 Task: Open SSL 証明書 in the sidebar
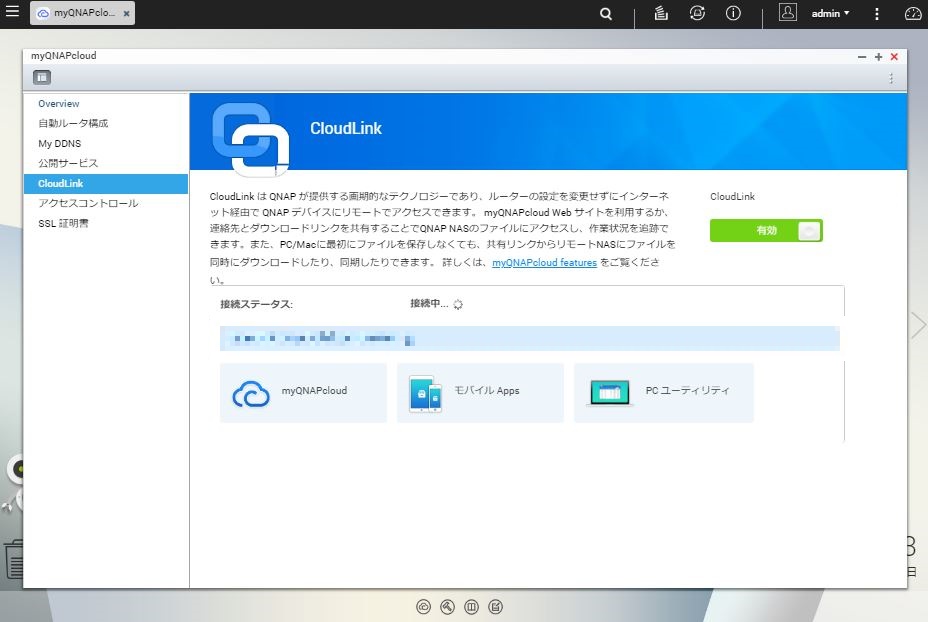click(63, 224)
